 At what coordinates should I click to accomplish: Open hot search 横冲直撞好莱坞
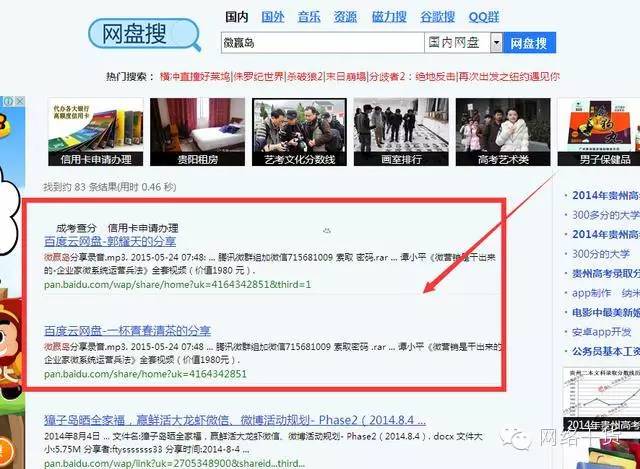(195, 76)
